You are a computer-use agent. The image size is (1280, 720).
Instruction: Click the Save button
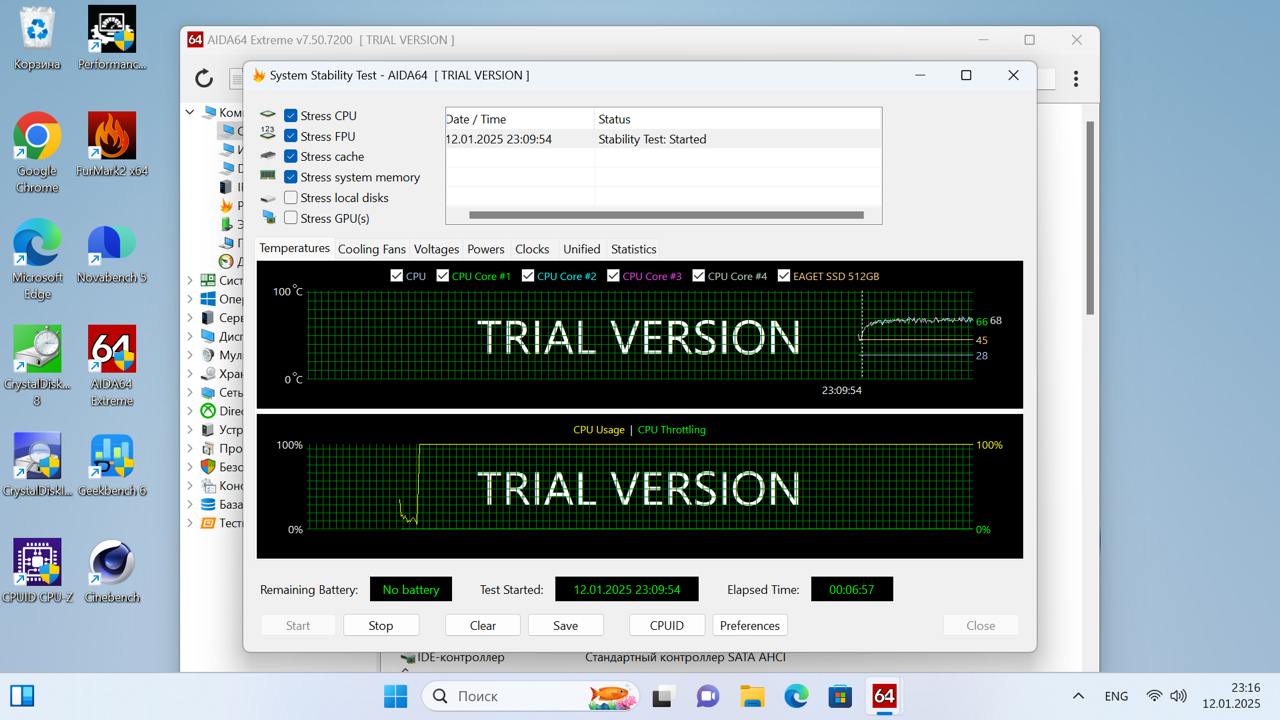(x=566, y=625)
